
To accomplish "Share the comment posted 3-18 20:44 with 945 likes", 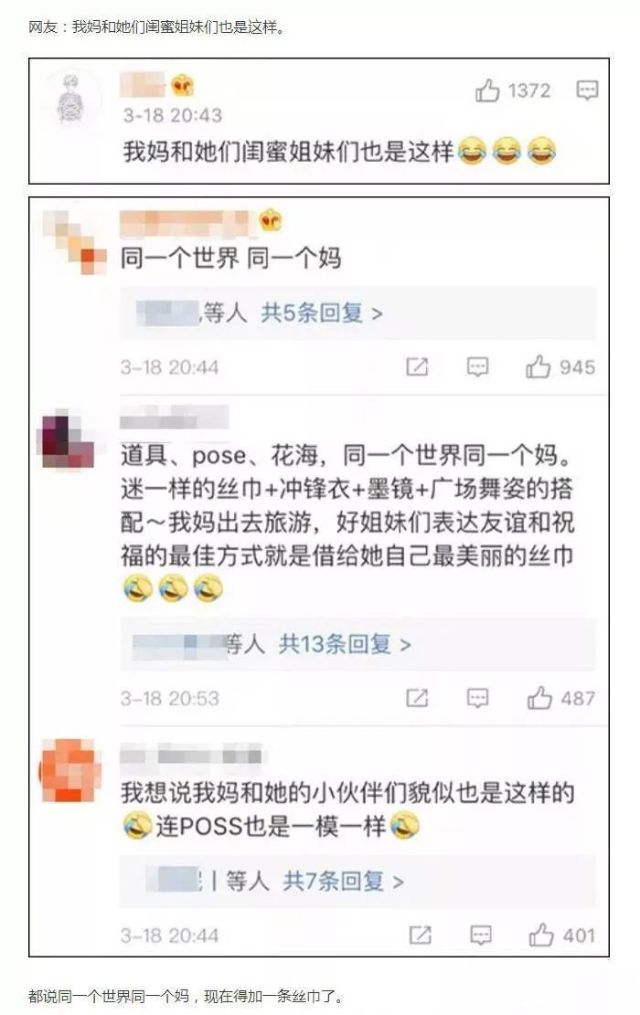I will (x=417, y=367).
